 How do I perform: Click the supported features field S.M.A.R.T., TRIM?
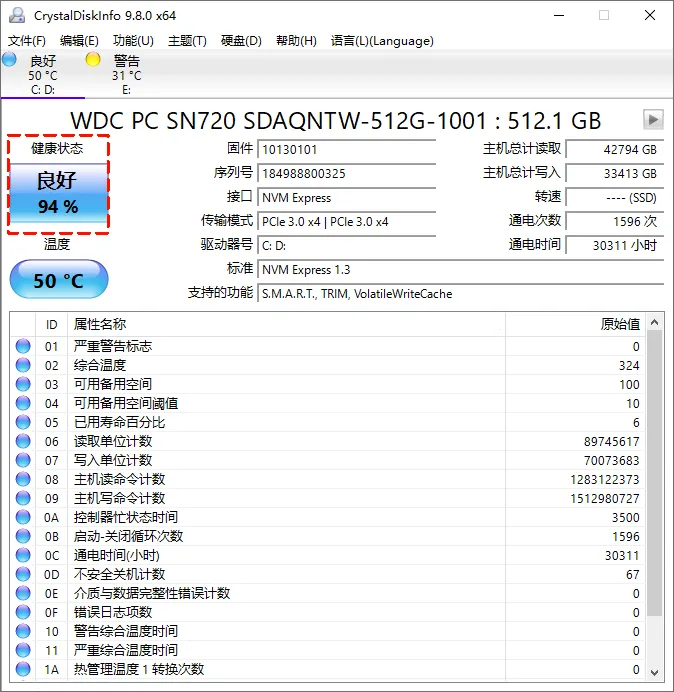(x=461, y=294)
